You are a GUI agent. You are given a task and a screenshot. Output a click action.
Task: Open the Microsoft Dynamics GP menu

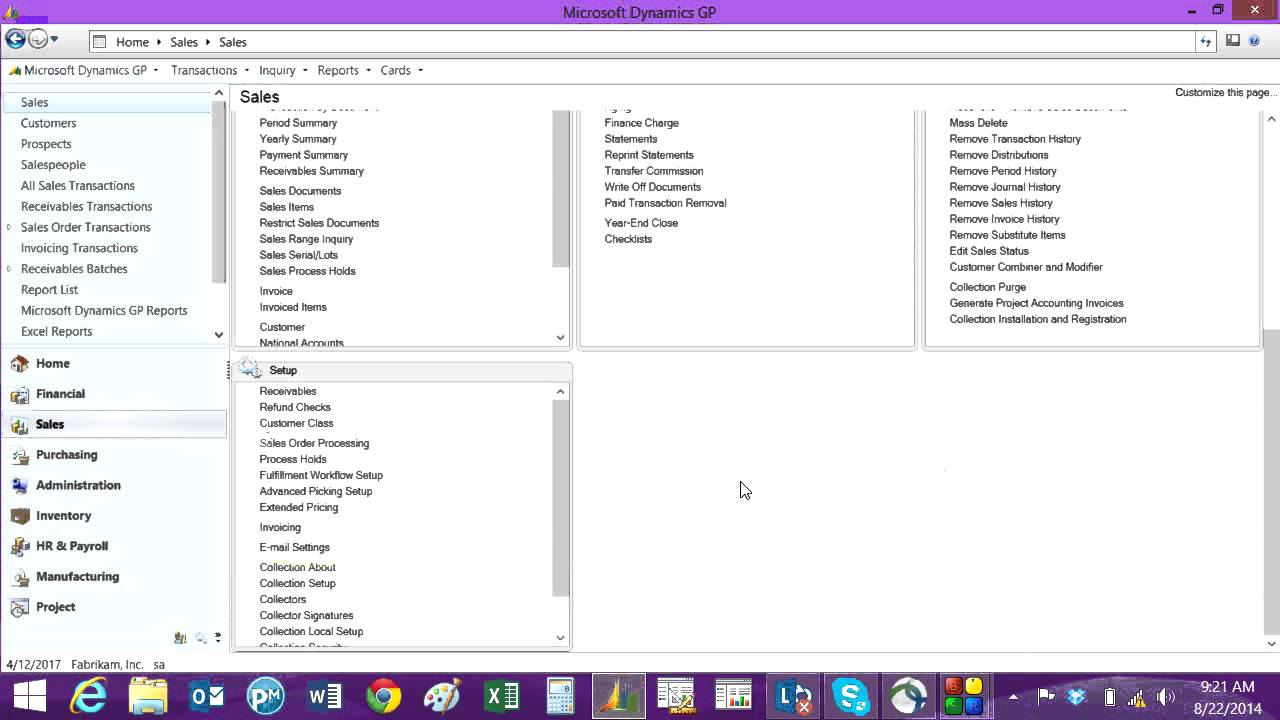(85, 70)
